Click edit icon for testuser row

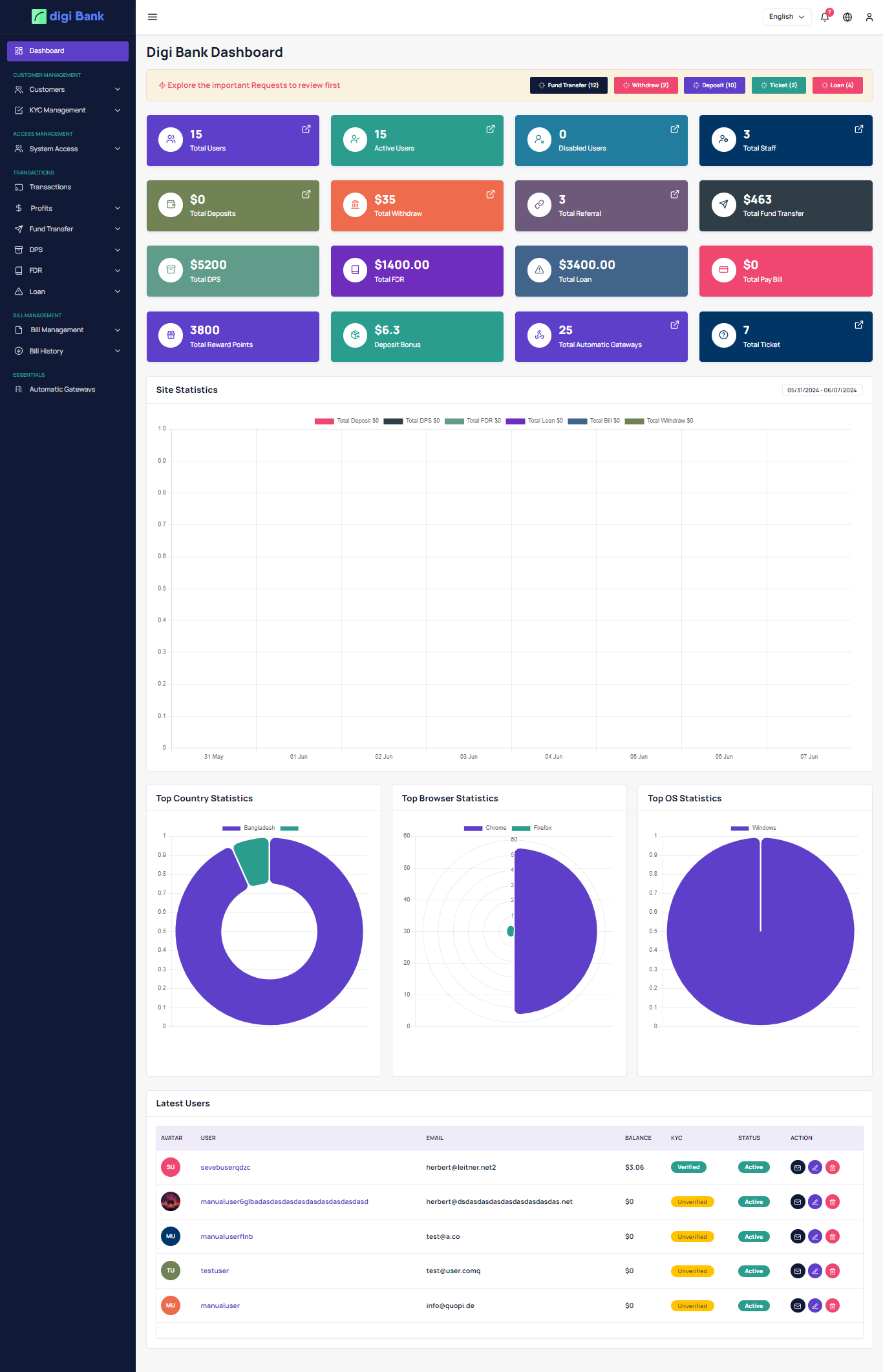(815, 1271)
